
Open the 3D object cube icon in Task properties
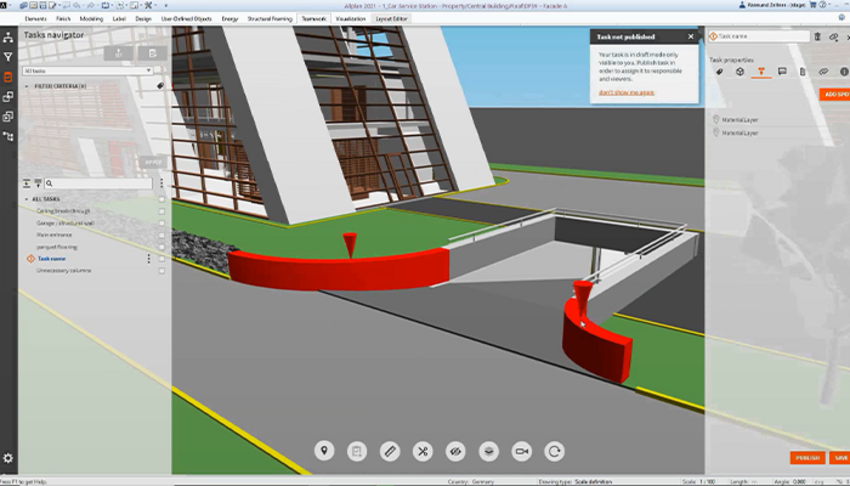tap(739, 72)
